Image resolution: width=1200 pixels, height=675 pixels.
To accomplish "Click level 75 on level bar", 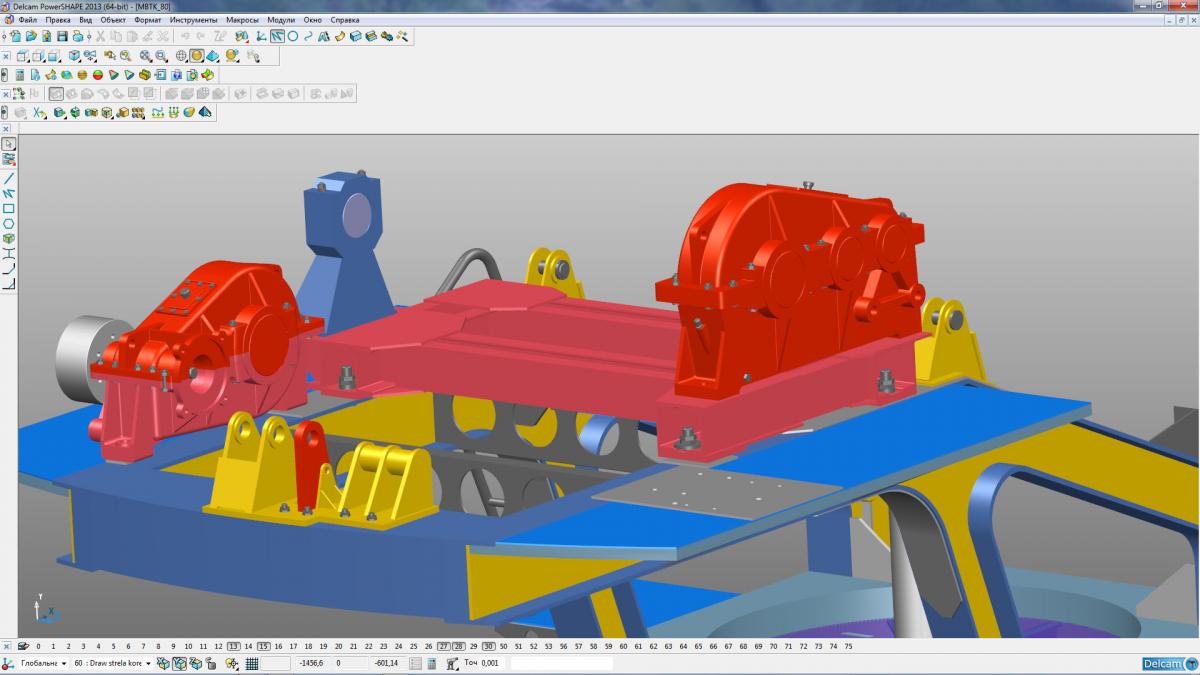I will [849, 646].
